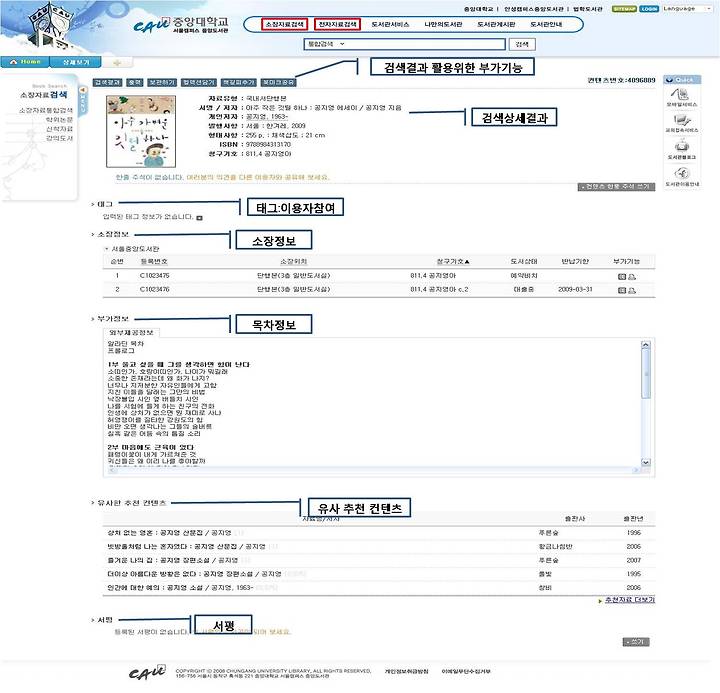720x693 pixels.
Task: Switch to the 상세보기 tab
Action: (x=75, y=62)
